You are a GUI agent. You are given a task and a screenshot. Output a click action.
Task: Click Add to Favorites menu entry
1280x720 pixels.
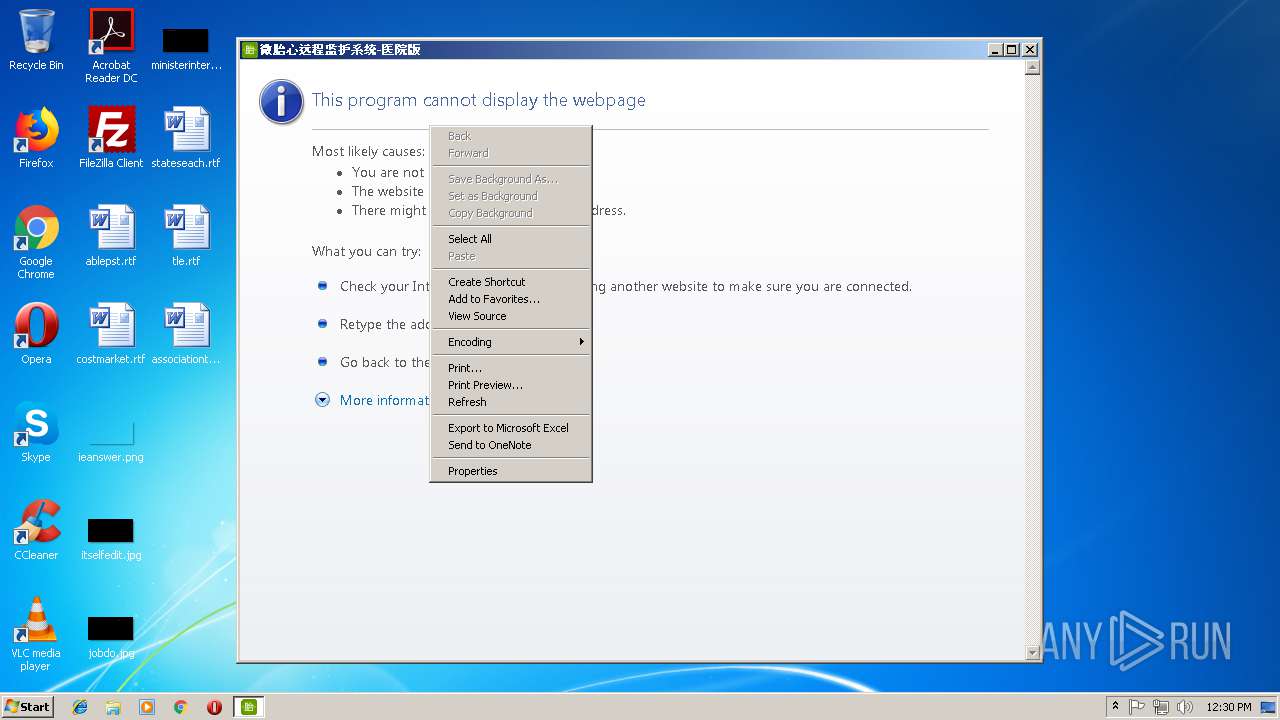(x=511, y=299)
